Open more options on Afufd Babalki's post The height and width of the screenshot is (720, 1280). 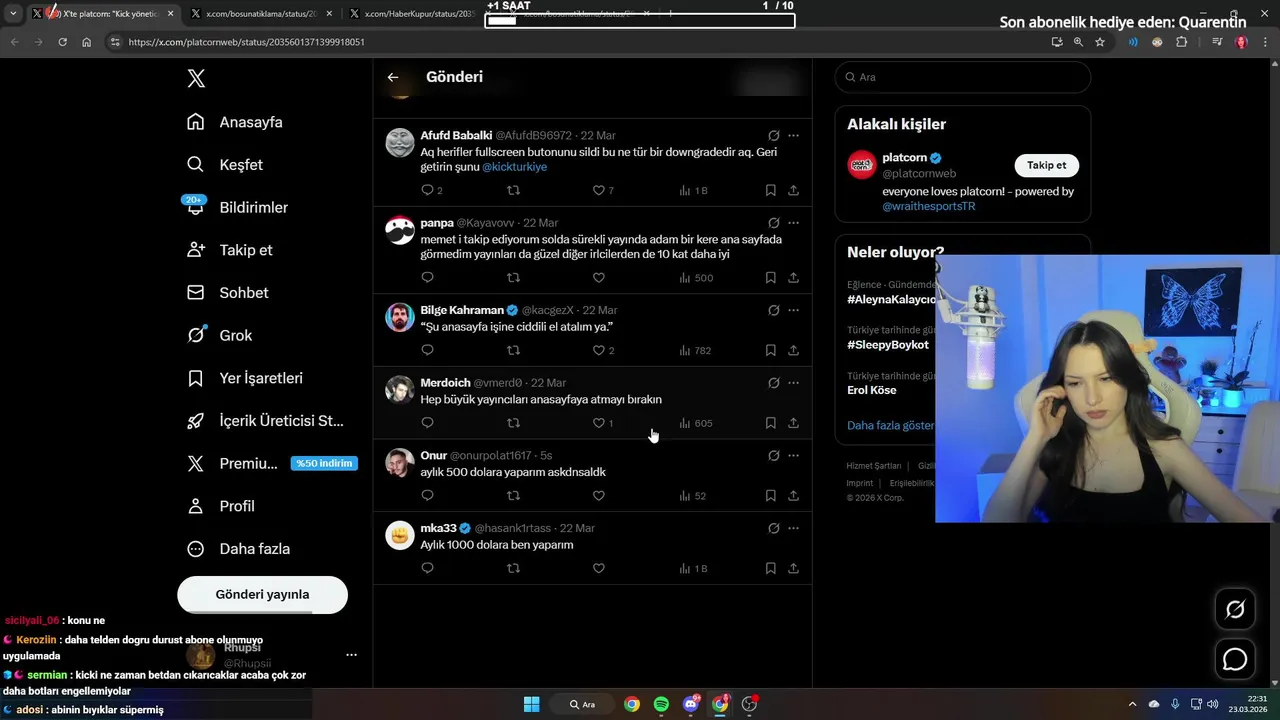[x=793, y=135]
